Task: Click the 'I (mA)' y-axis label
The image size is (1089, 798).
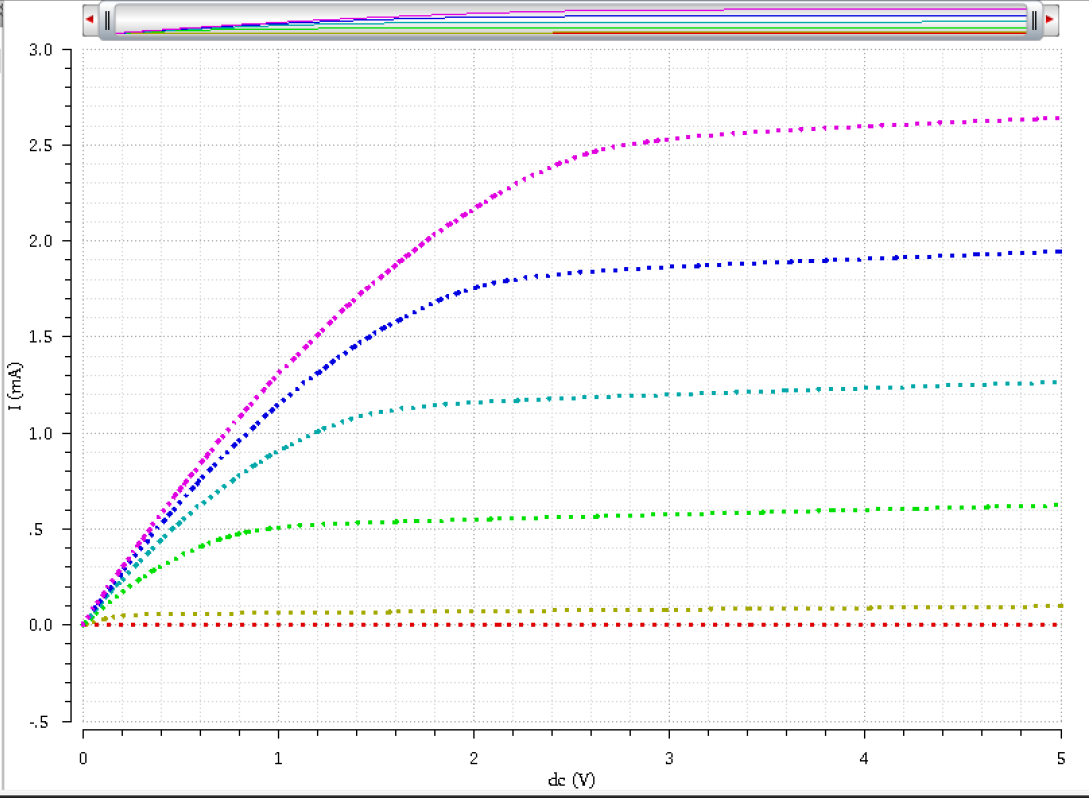Action: click(x=38, y=385)
